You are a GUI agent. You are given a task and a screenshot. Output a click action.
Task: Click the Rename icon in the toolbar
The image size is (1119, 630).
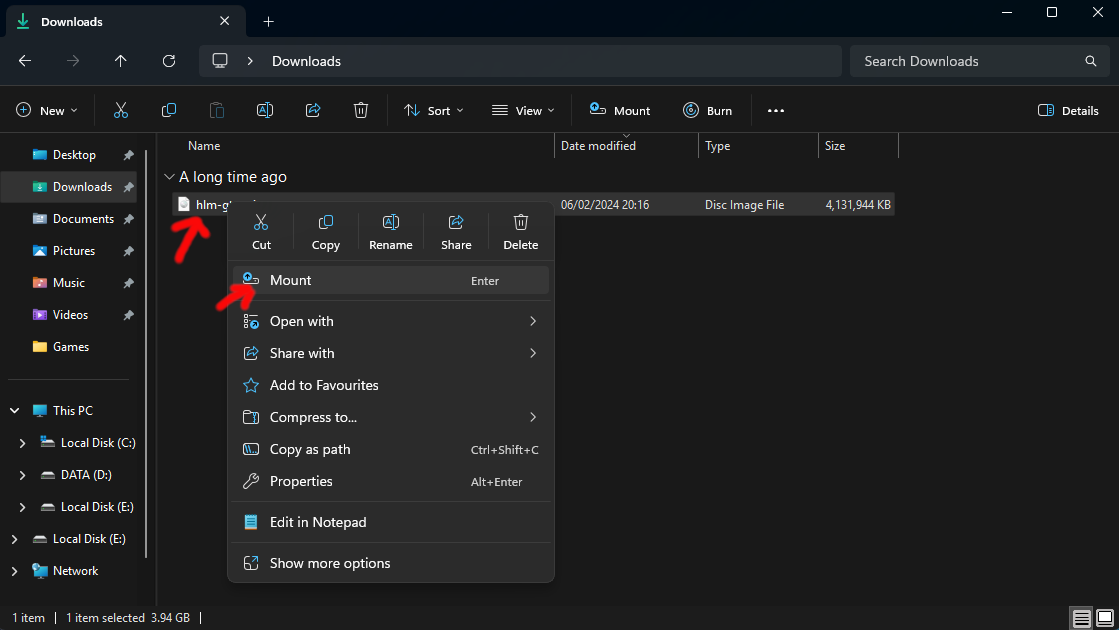coord(265,111)
